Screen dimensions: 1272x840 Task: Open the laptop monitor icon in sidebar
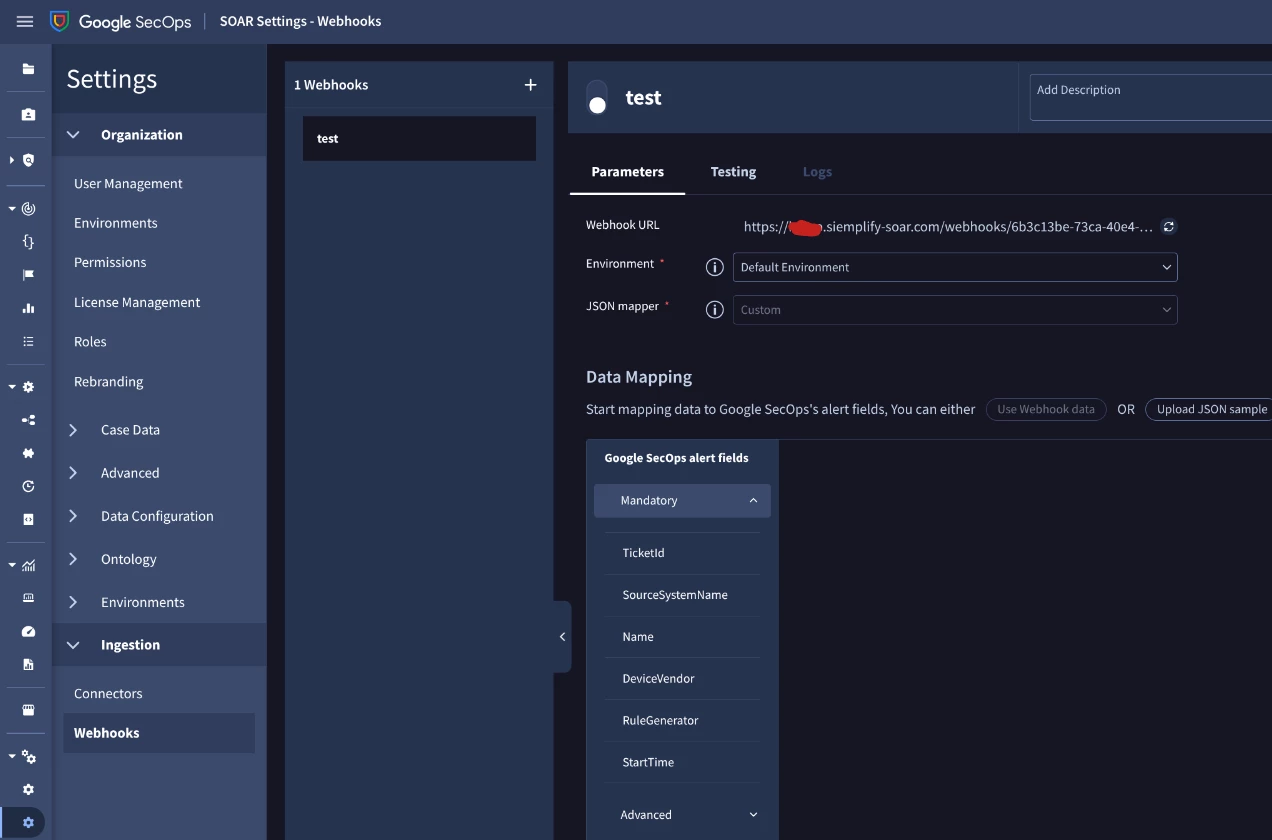[x=28, y=598]
